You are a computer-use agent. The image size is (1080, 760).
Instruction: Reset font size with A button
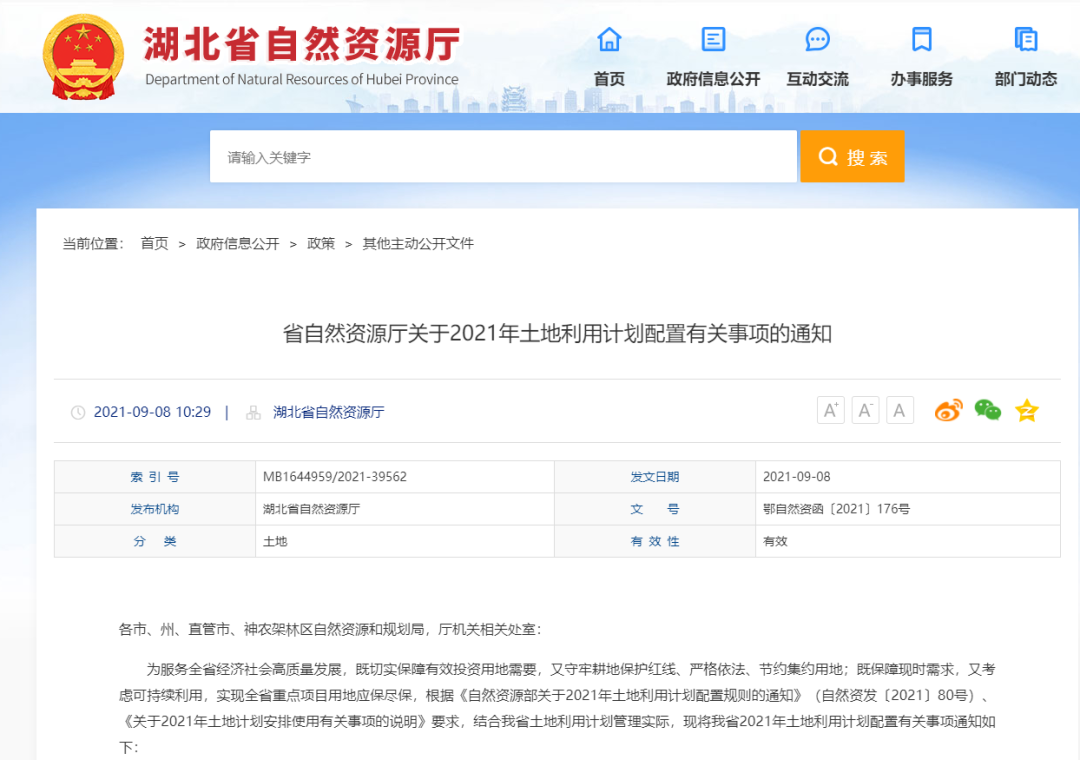pos(899,409)
